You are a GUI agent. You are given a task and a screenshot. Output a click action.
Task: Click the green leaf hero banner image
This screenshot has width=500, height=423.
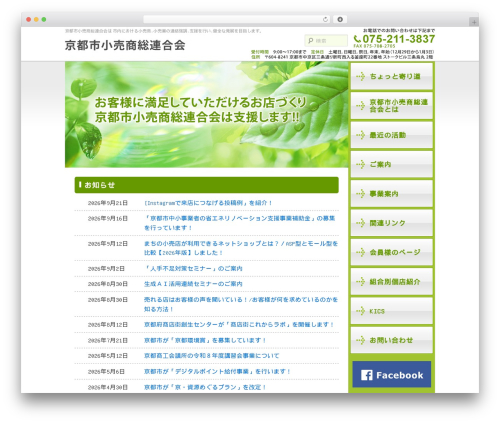coord(207,114)
